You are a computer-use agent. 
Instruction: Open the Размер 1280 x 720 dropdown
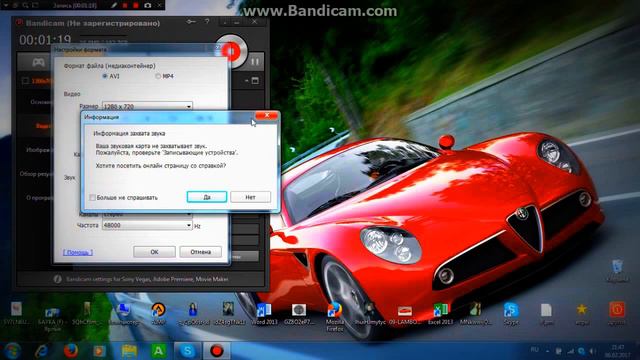tap(147, 106)
